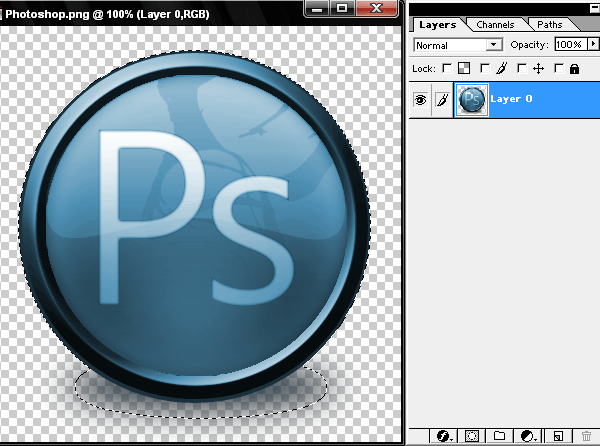Create new fill or adjustment layer

pyautogui.click(x=528, y=436)
